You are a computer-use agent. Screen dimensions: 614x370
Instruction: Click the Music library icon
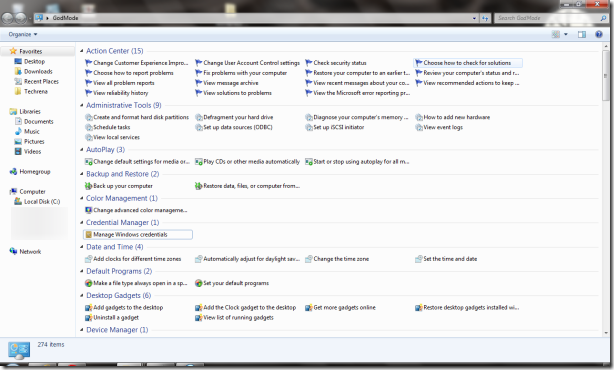[x=18, y=132]
